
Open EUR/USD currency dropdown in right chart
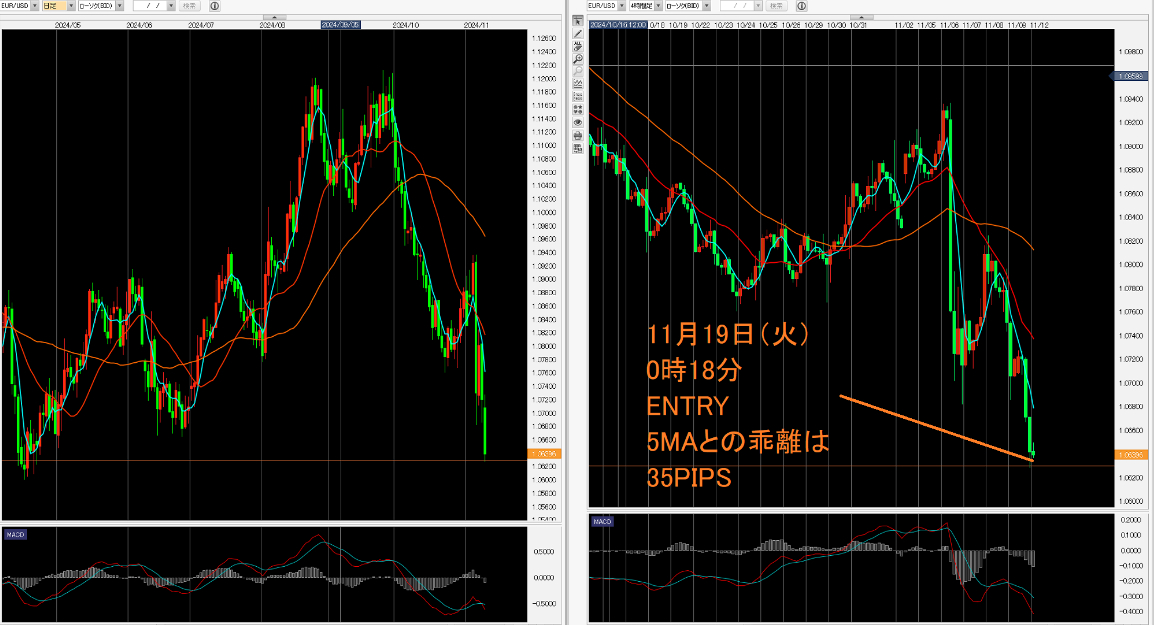tap(622, 5)
